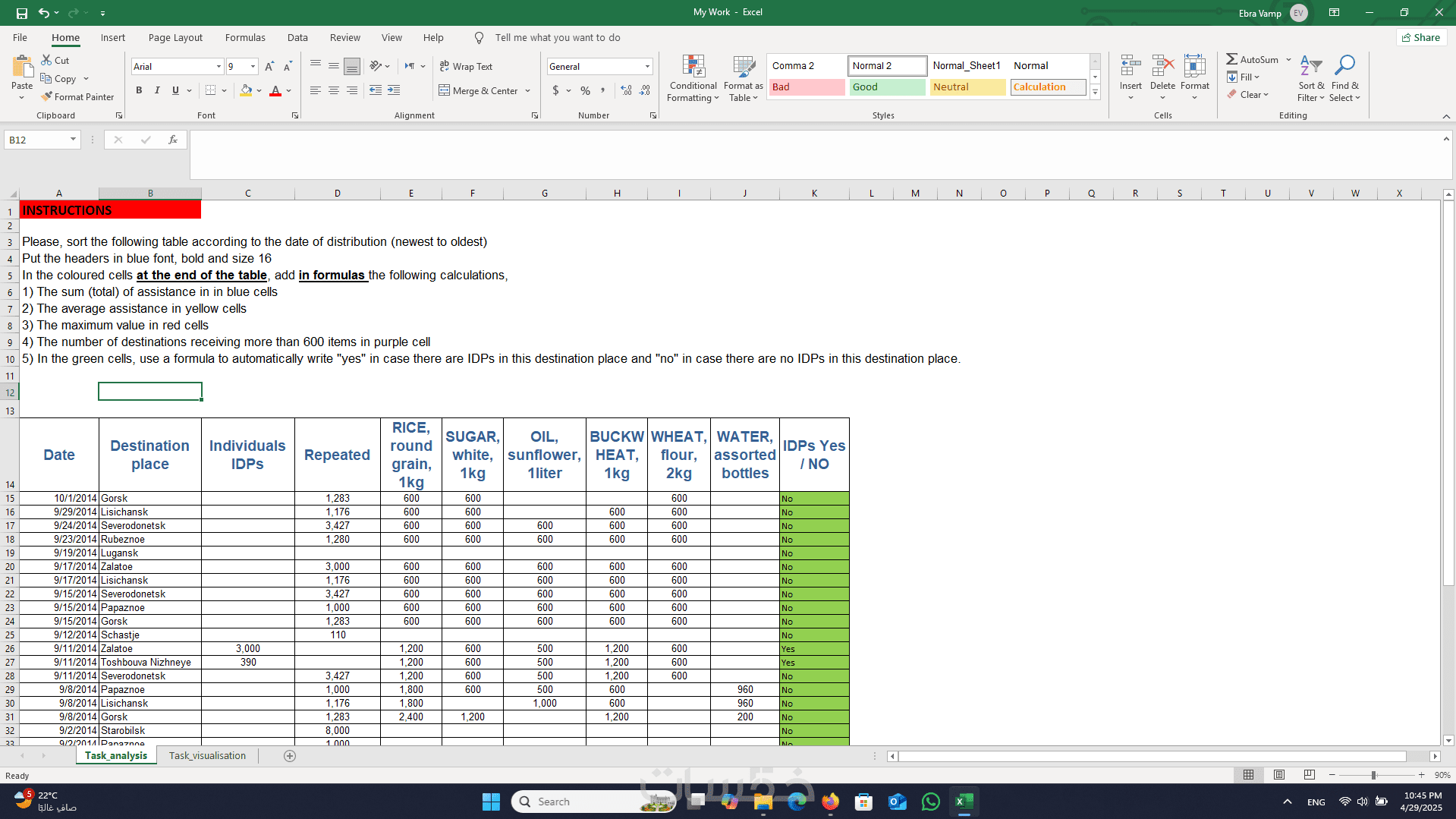Toggle Bold formatting

click(x=139, y=90)
